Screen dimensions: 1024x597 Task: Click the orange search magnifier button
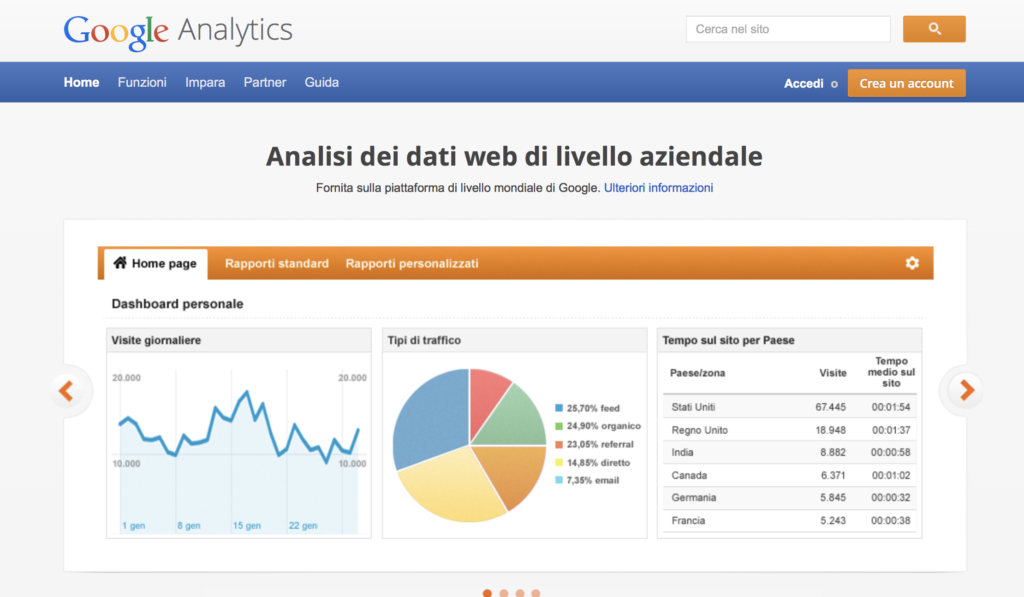[x=934, y=29]
